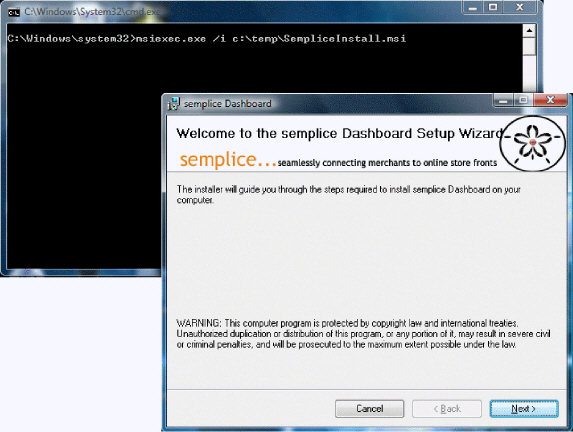This screenshot has width=573, height=432.
Task: Minimize the command prompt window
Action: tap(473, 7)
